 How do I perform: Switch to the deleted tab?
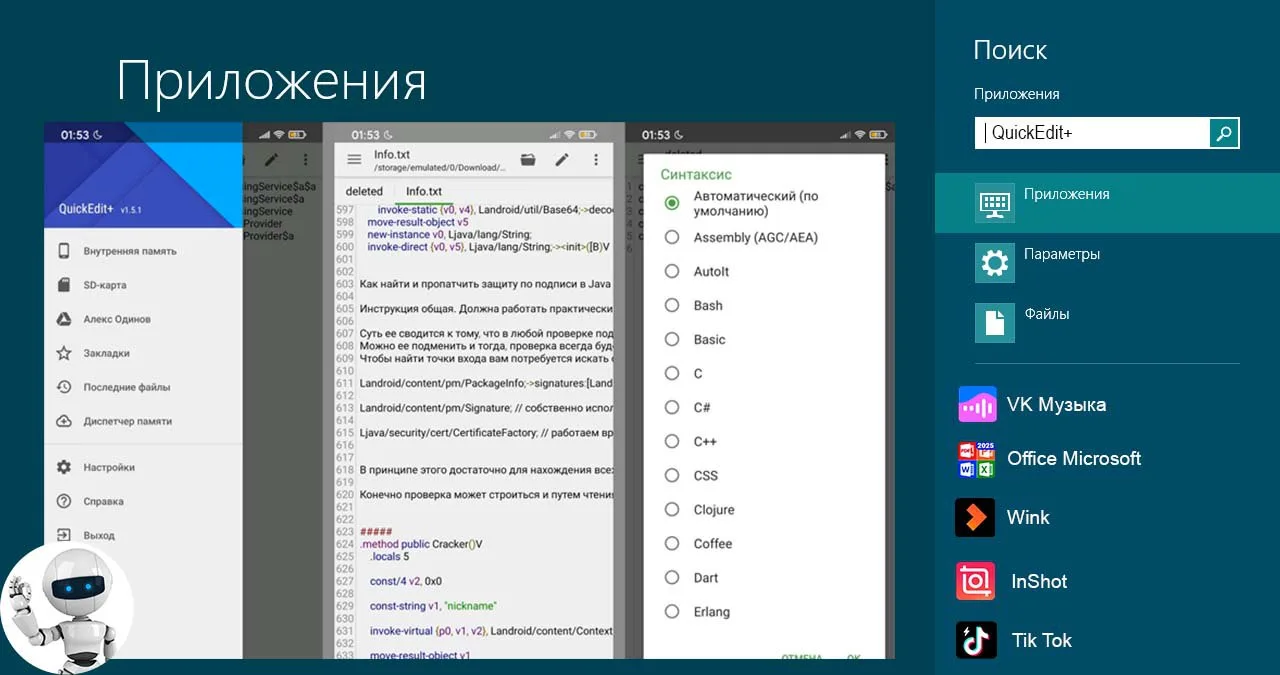[x=364, y=191]
